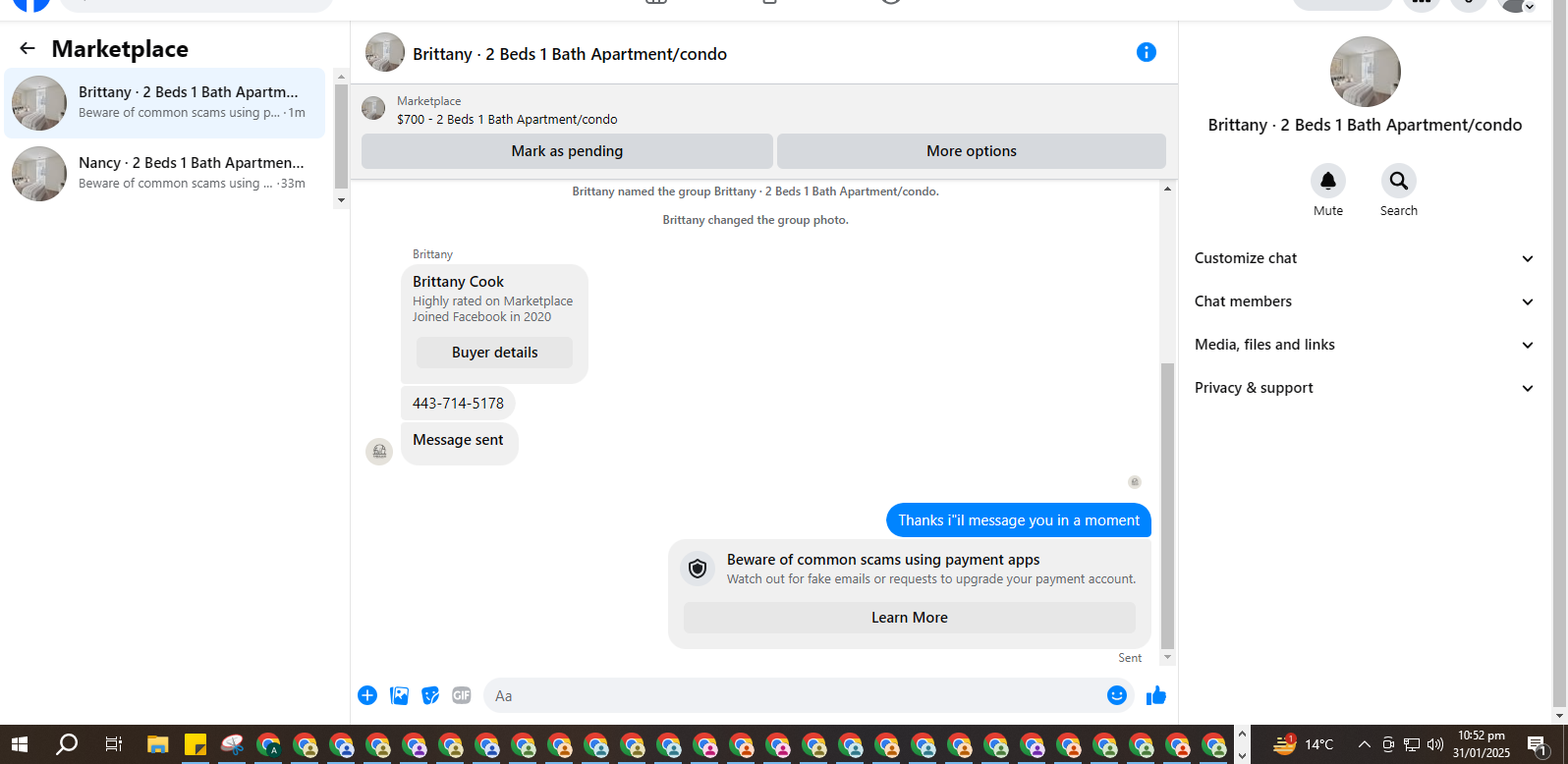Choose a sticker from the sticker icon
The width and height of the screenshot is (1568, 764).
[x=430, y=695]
